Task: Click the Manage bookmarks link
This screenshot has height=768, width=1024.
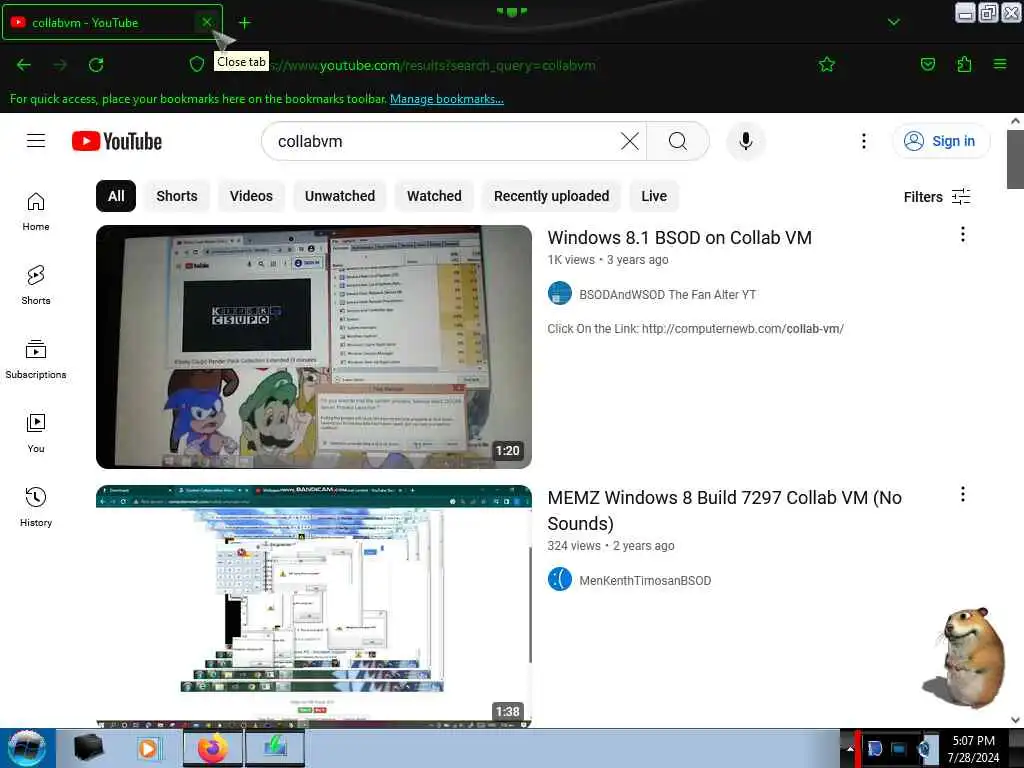Action: pos(447,99)
